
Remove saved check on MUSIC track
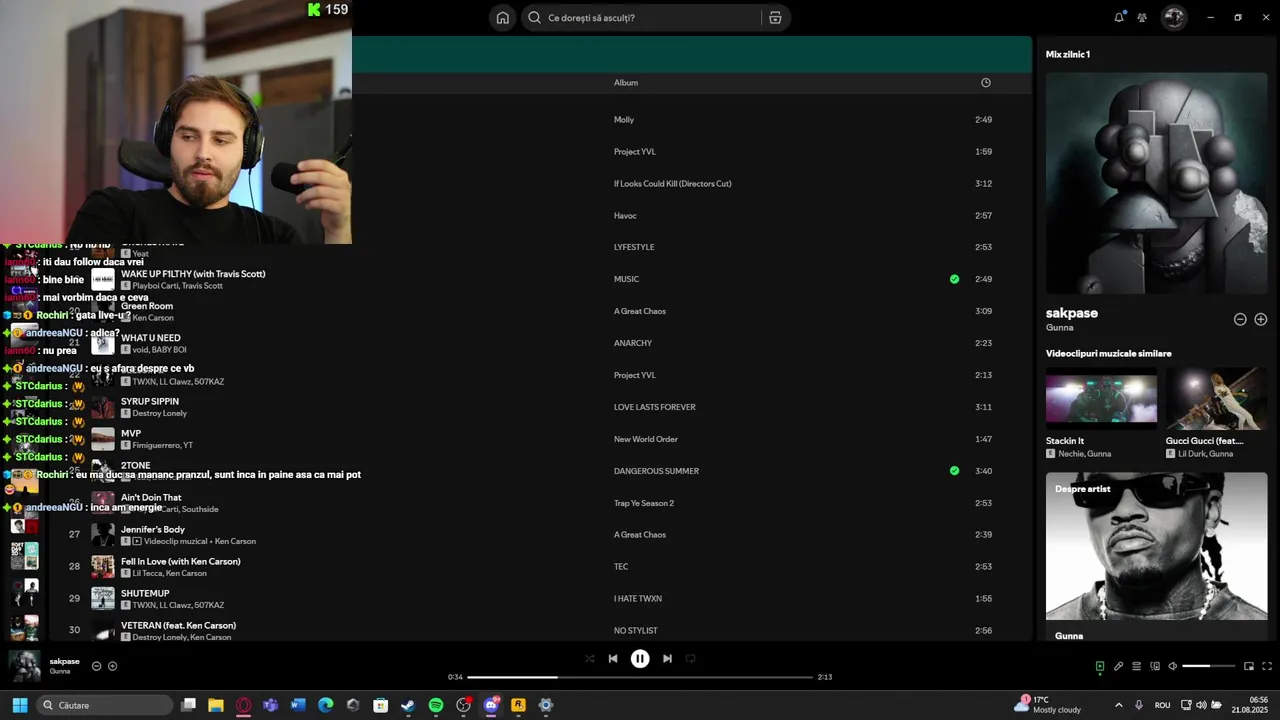click(954, 279)
